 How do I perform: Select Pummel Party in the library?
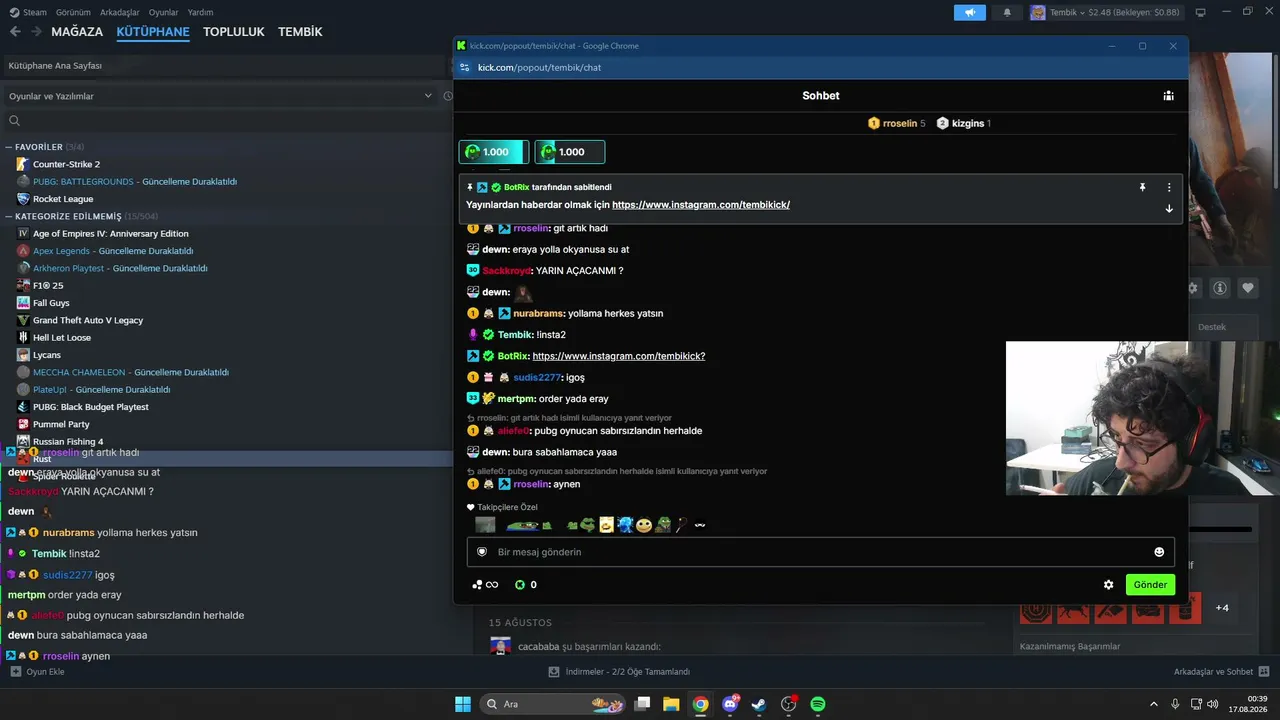click(x=61, y=425)
